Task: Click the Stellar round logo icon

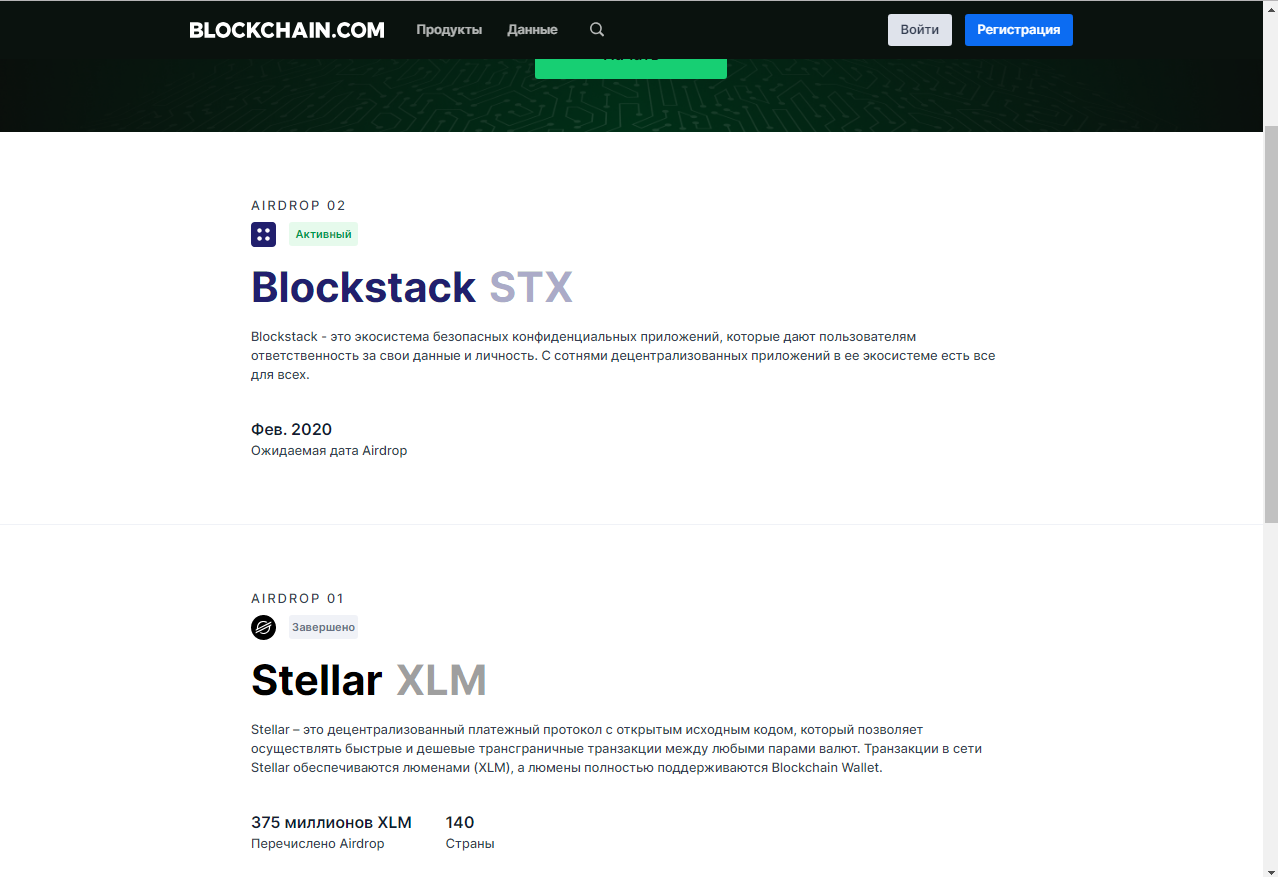Action: click(263, 628)
